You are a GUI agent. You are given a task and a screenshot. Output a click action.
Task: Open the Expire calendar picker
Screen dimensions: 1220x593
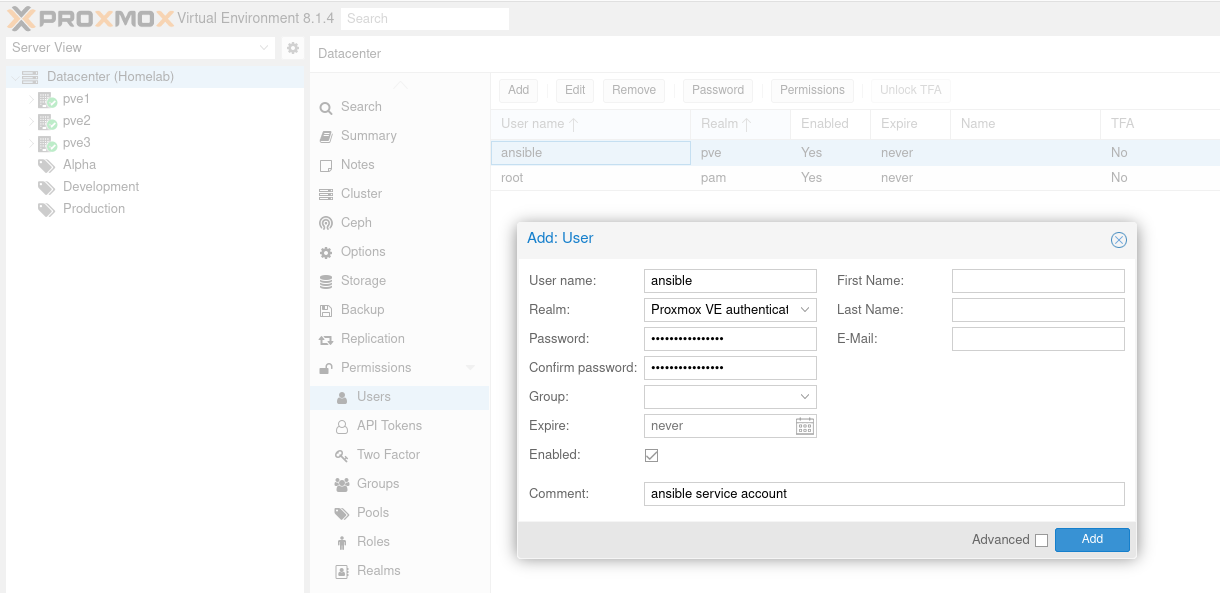pyautogui.click(x=805, y=426)
